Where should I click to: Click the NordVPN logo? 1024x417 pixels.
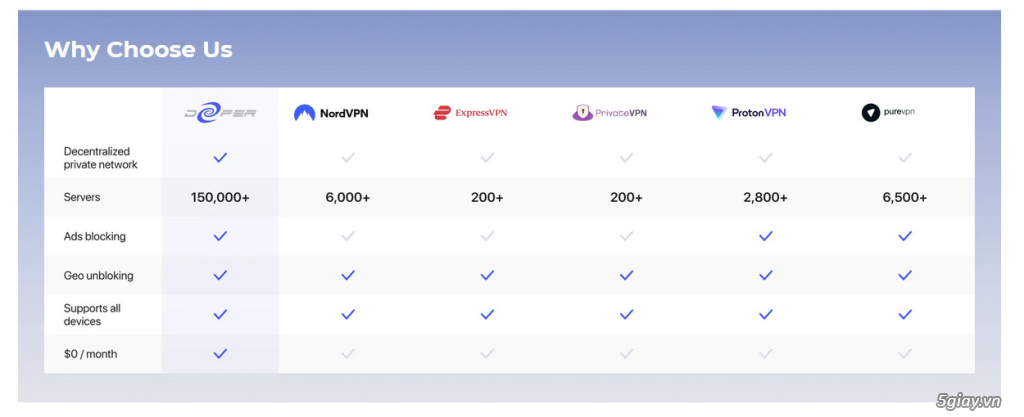pyautogui.click(x=331, y=113)
